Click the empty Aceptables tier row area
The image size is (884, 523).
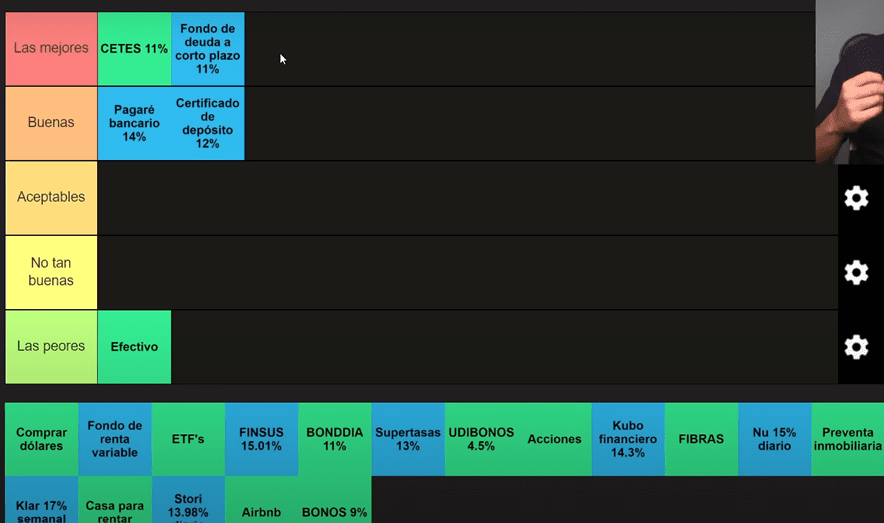point(460,198)
